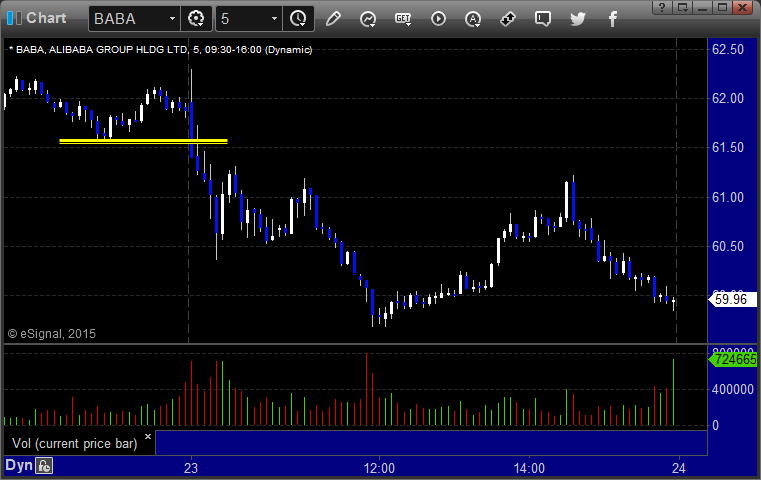
Task: Expand the BABA symbol dropdown arrow
Action: (x=172, y=19)
